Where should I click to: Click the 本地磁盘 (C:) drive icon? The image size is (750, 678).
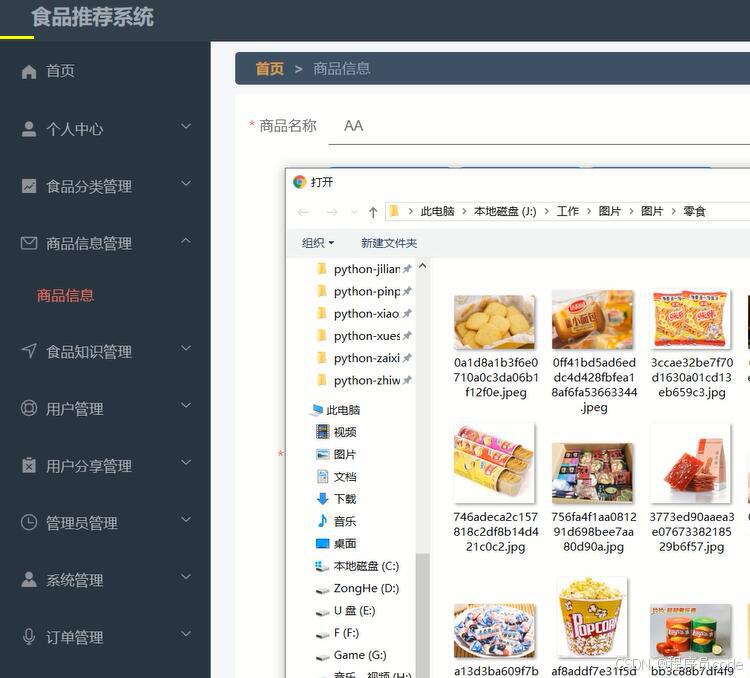(322, 566)
